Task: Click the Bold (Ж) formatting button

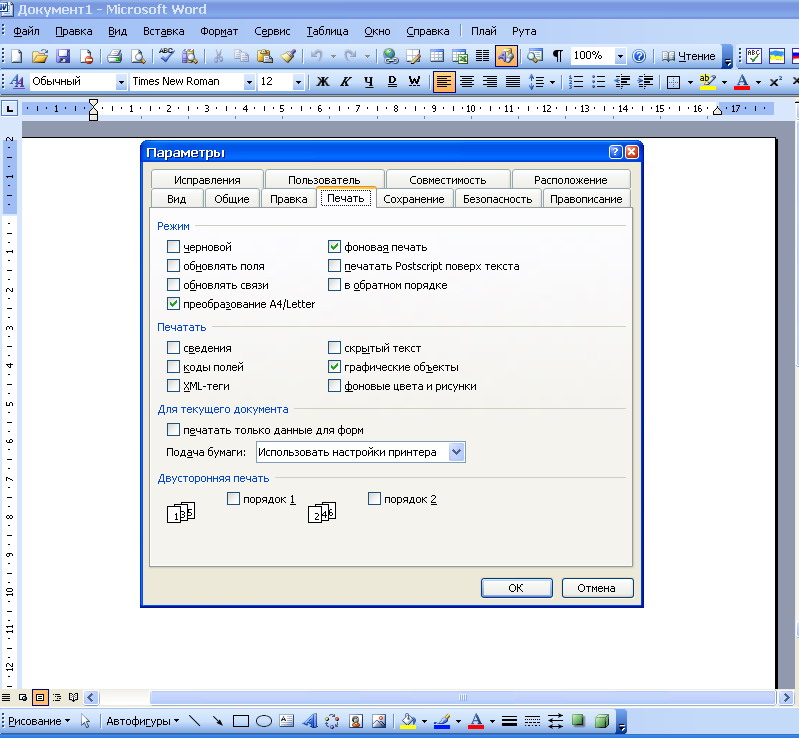Action: (322, 82)
